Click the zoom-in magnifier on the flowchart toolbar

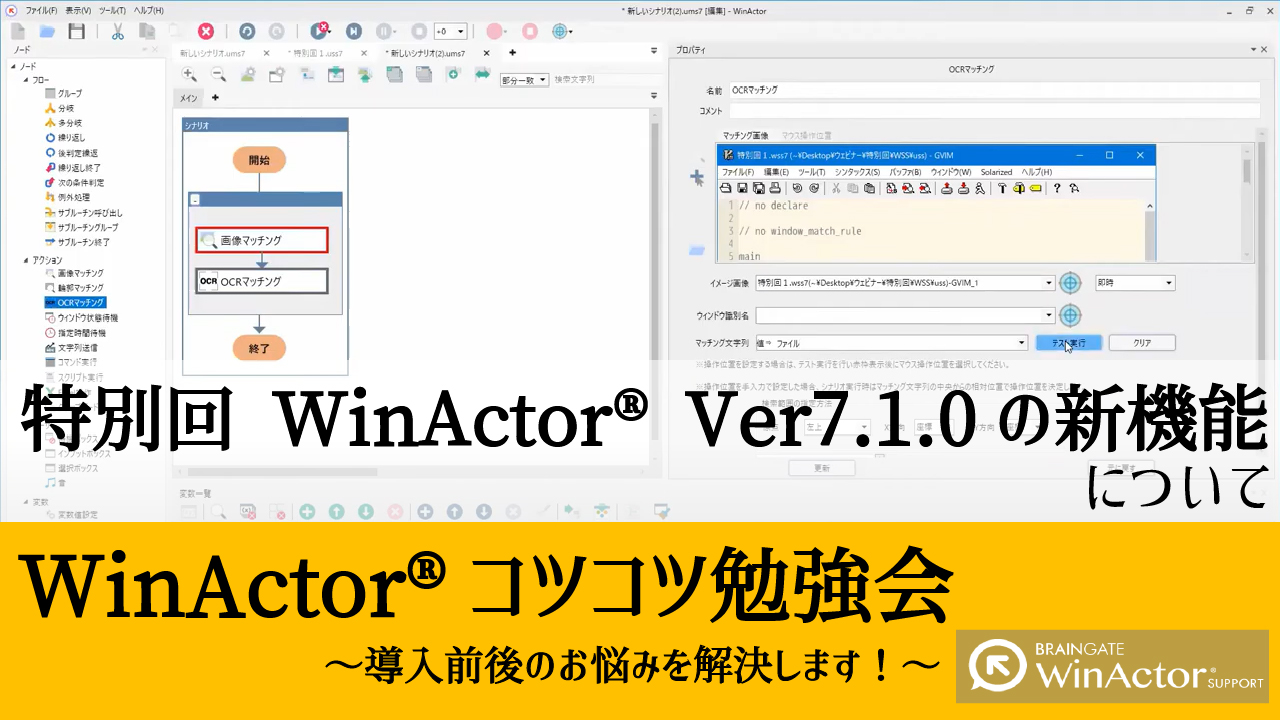189,74
